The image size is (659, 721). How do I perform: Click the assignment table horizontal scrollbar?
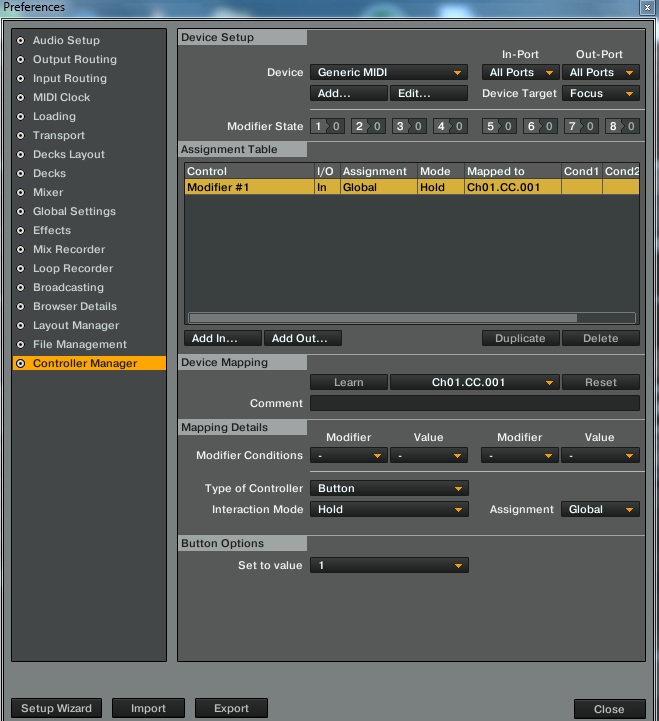(383, 318)
